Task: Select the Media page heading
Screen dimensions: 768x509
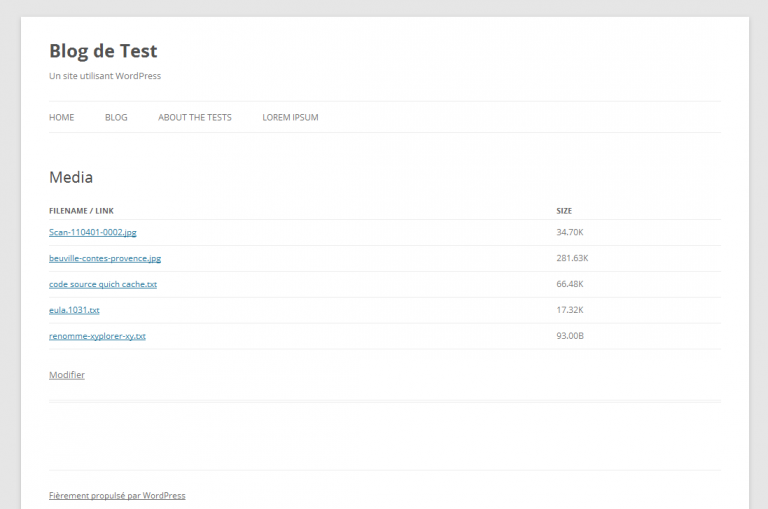Action: point(71,177)
